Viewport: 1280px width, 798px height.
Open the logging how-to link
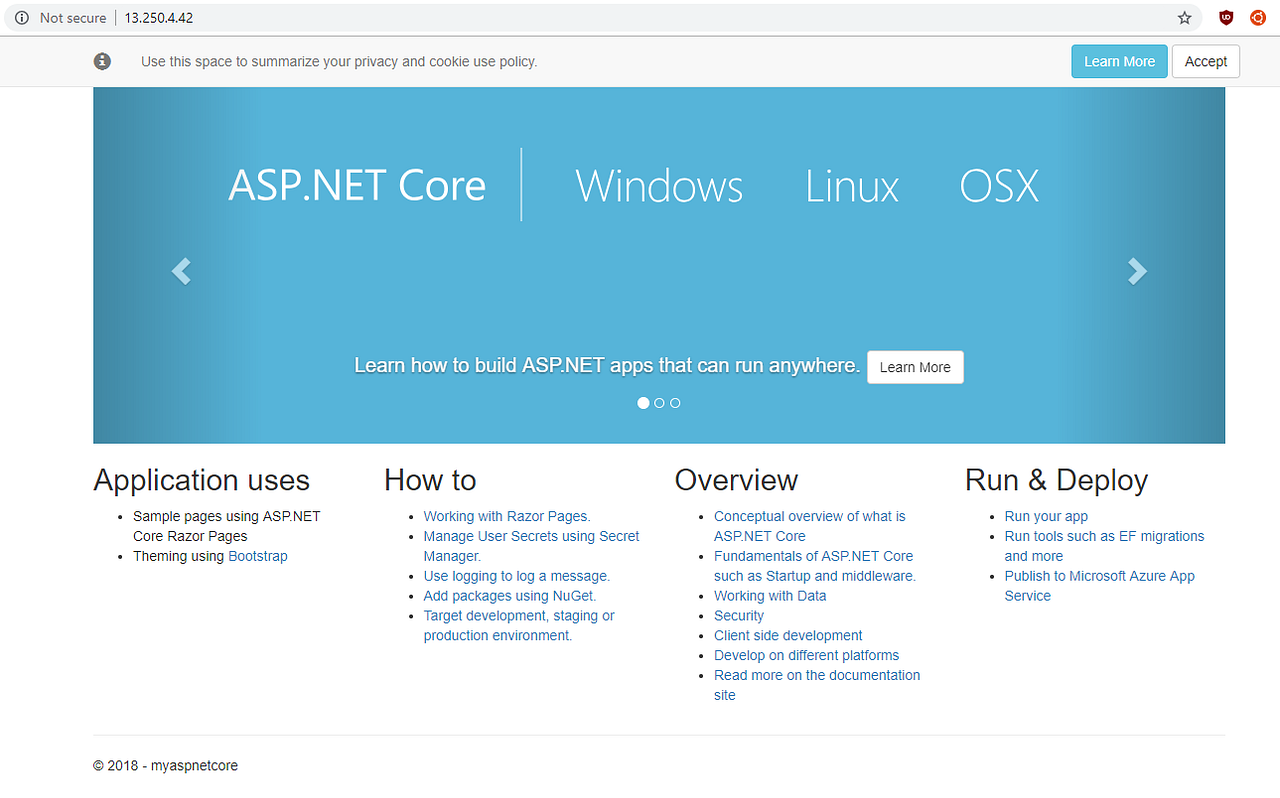pyautogui.click(x=516, y=576)
